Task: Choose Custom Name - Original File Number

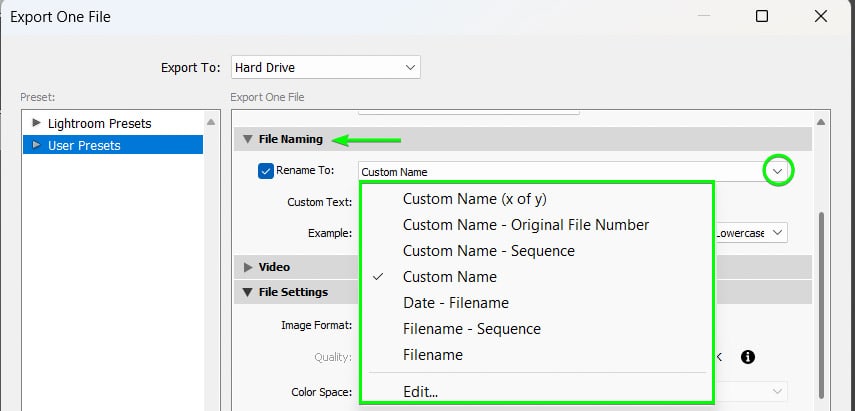Action: click(x=526, y=225)
